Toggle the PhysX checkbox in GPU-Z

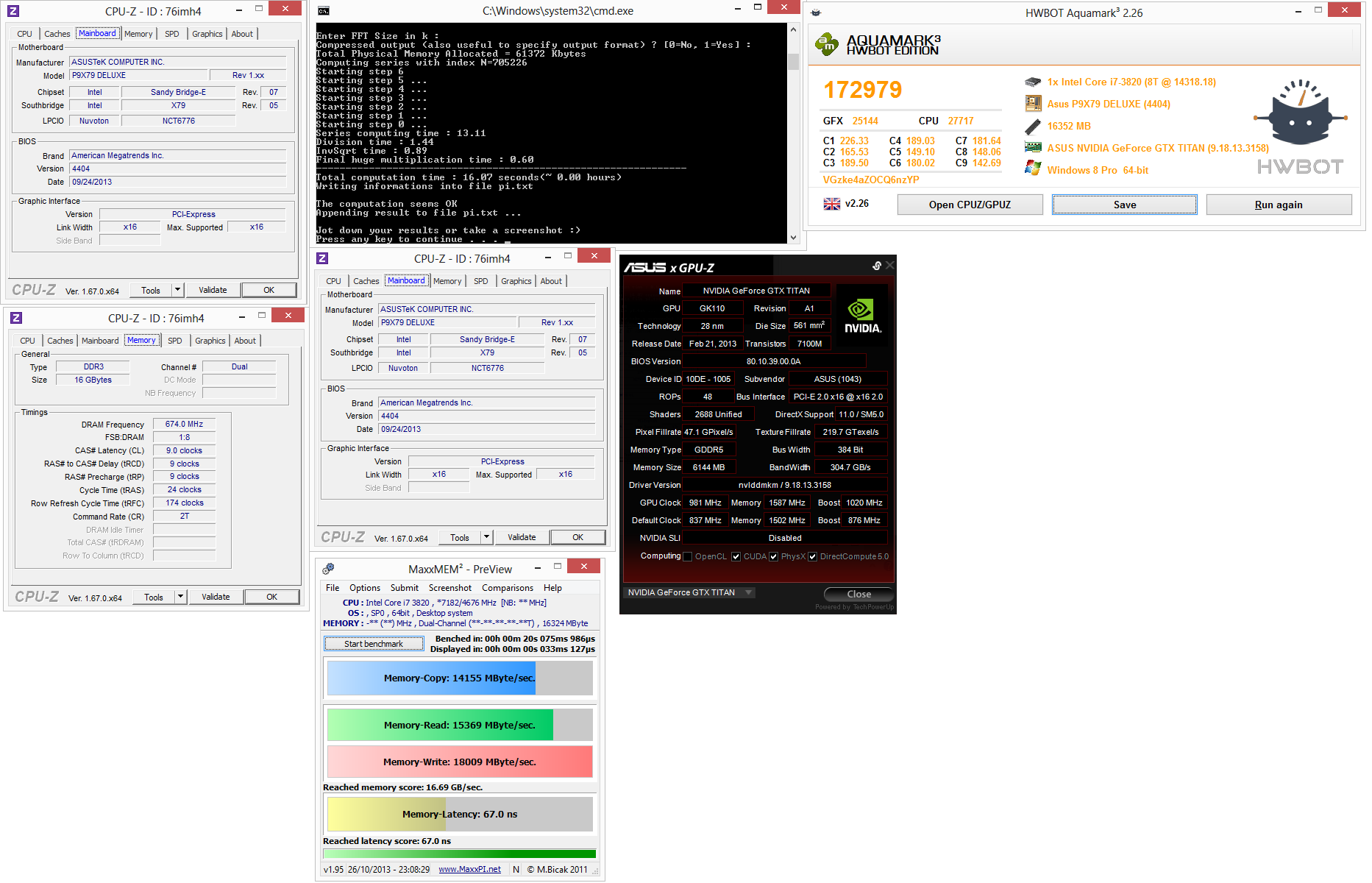tap(773, 556)
